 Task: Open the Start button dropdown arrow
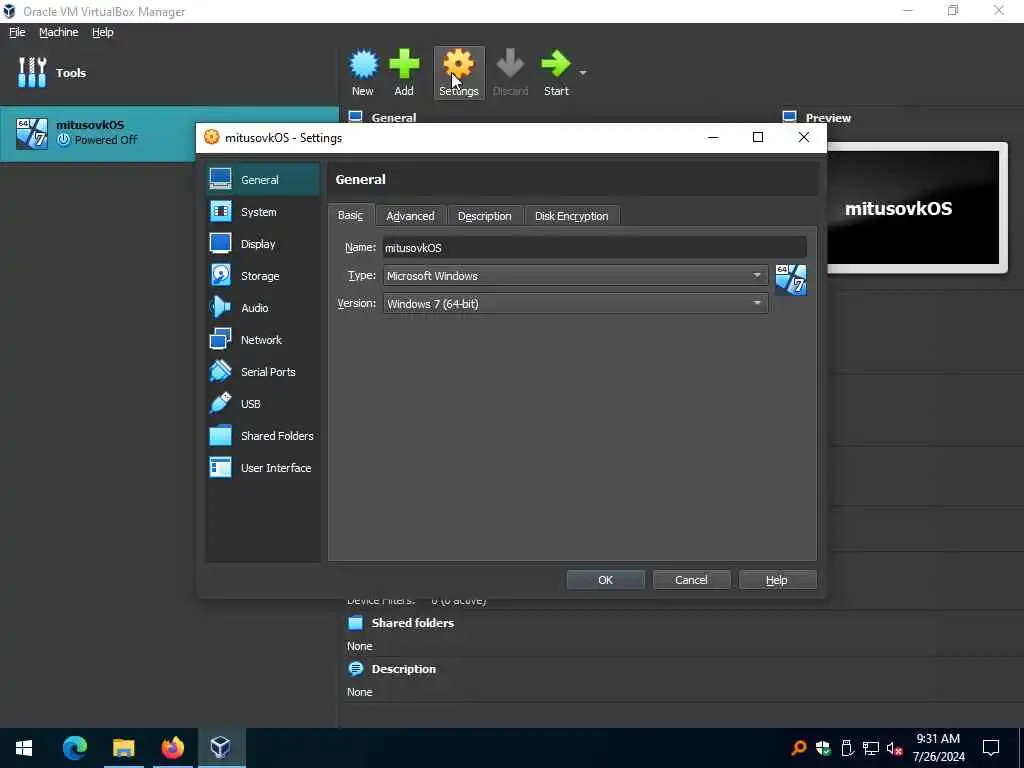pyautogui.click(x=583, y=72)
